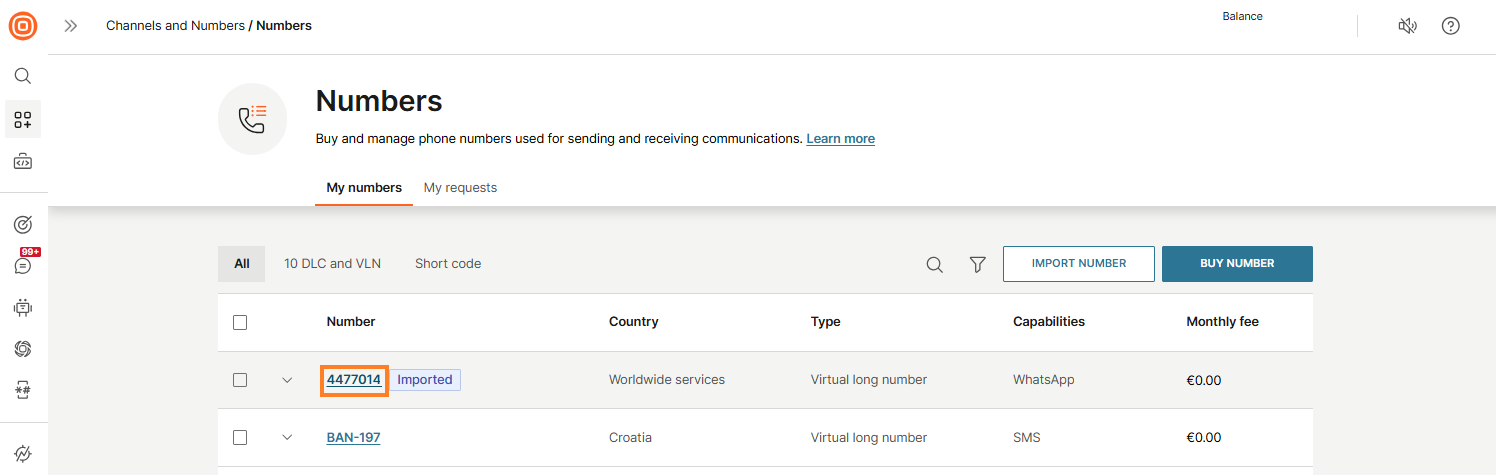Expand the BAN-197 row chevron
Viewport: 1496px width, 475px height.
coord(287,438)
